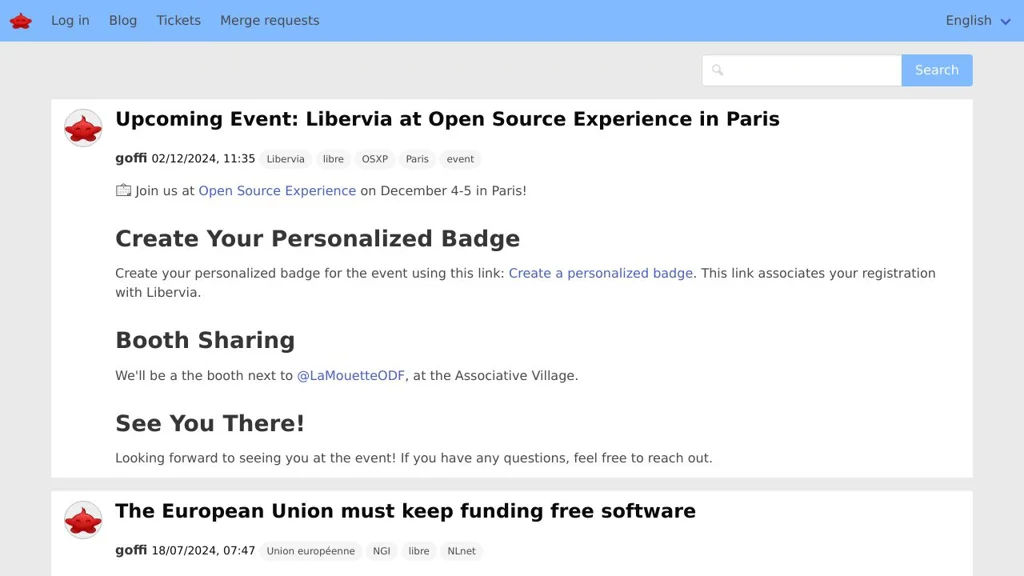Focus the search text field
The height and width of the screenshot is (576, 1024).
pyautogui.click(x=812, y=70)
